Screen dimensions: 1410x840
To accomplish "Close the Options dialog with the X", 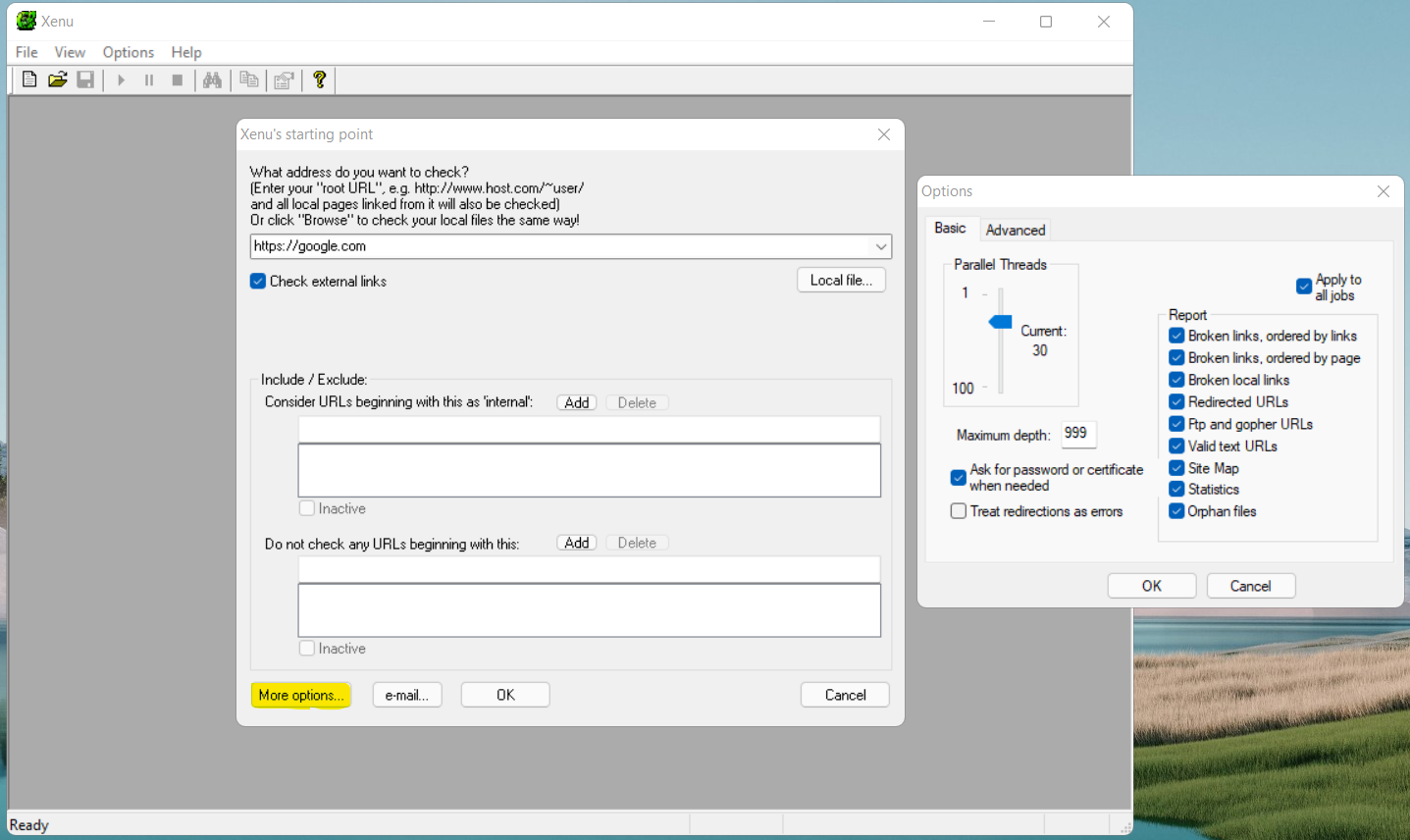I will click(x=1384, y=191).
